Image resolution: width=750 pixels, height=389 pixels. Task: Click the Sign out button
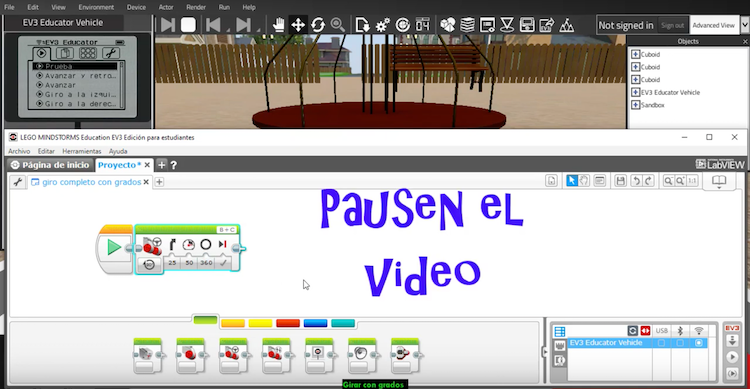click(672, 25)
